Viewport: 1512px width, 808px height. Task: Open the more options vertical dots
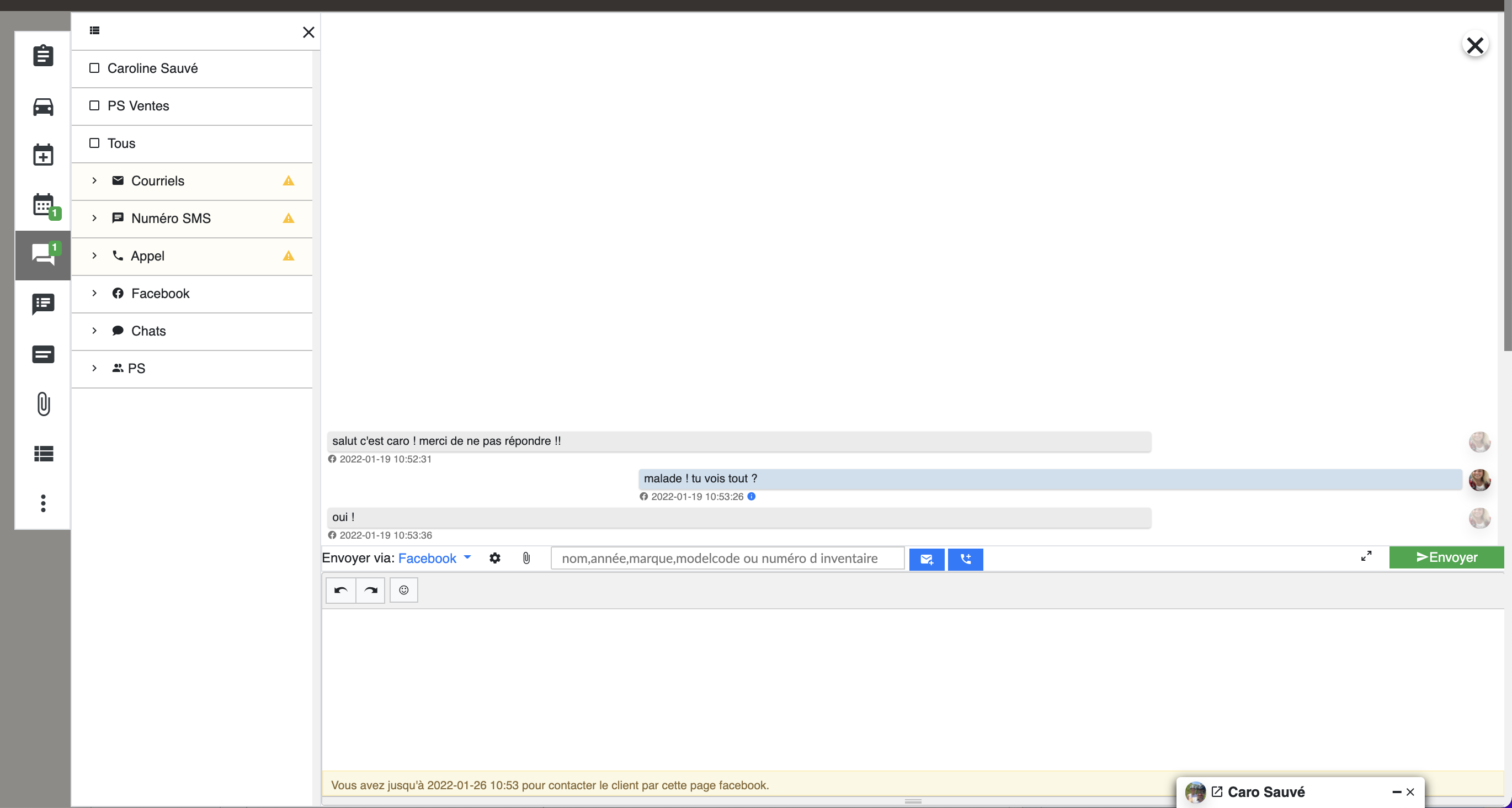[x=43, y=503]
